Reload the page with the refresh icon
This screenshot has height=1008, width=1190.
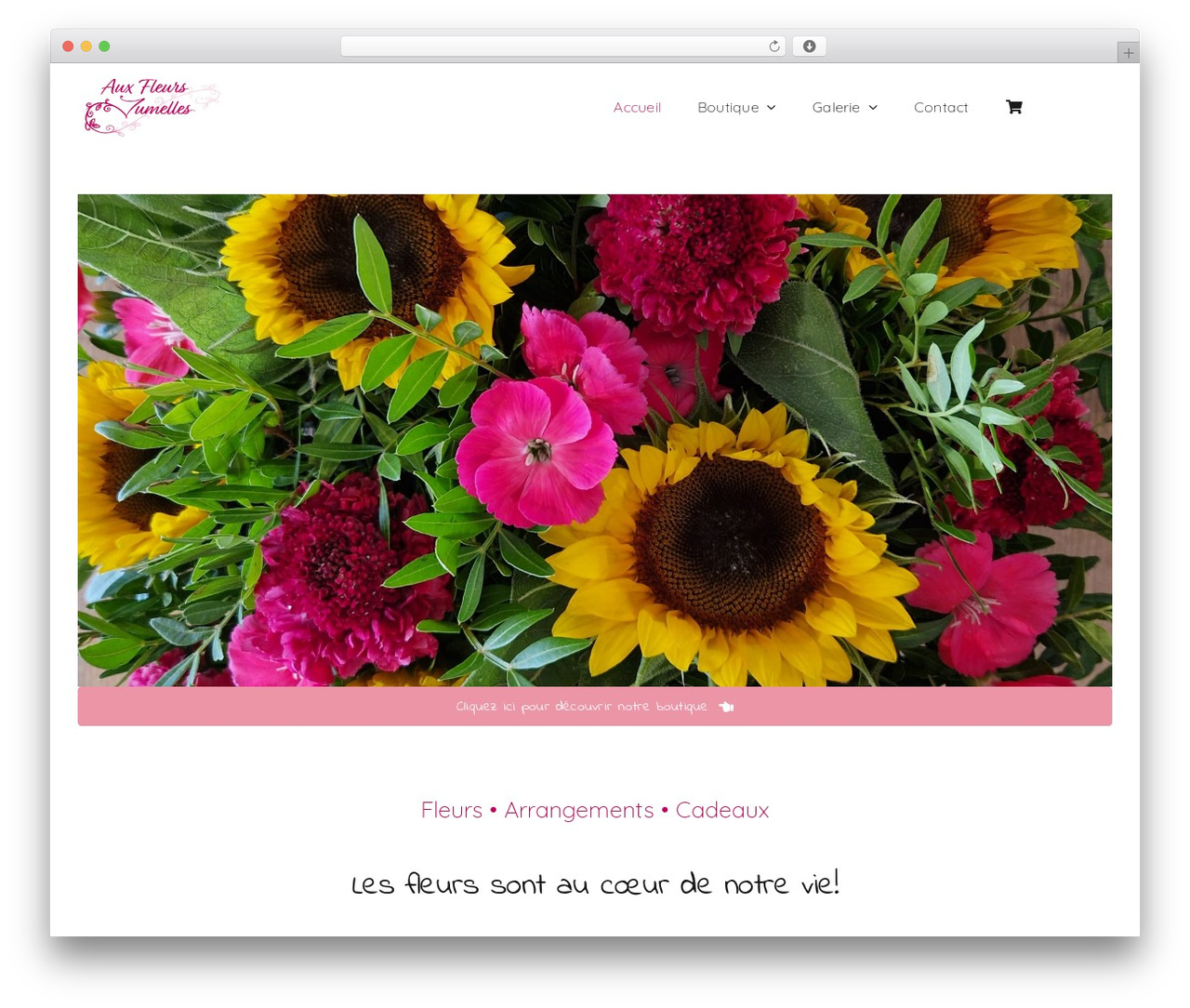[x=773, y=46]
